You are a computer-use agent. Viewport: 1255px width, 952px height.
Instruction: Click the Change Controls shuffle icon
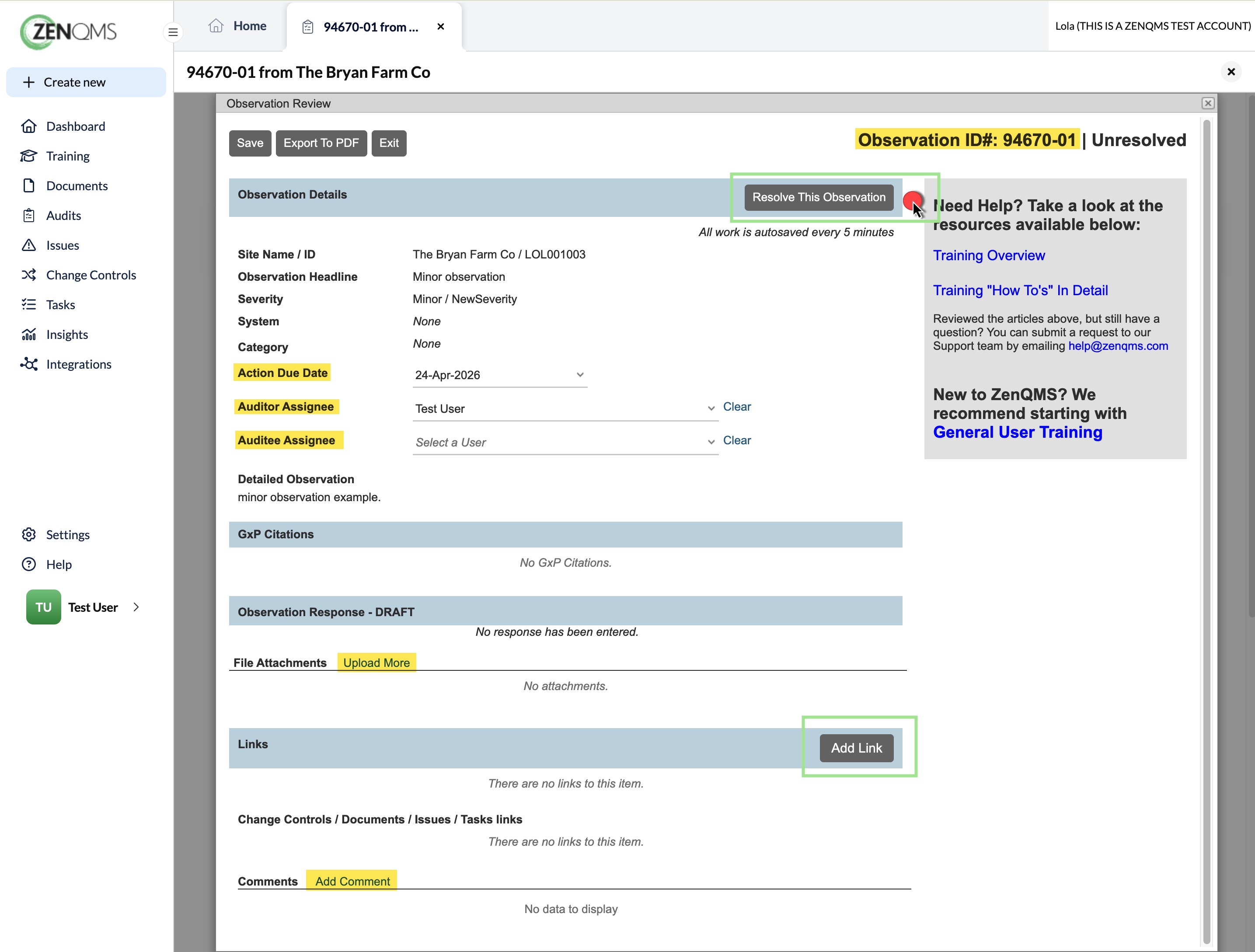[x=29, y=275]
